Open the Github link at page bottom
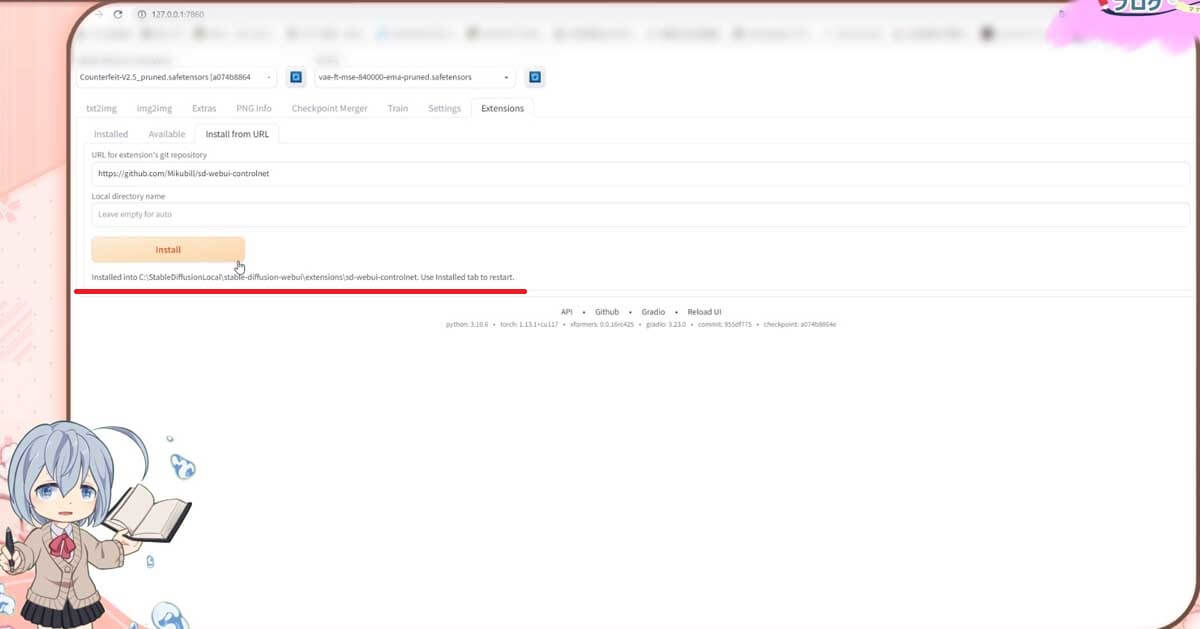The height and width of the screenshot is (629, 1200). (606, 311)
